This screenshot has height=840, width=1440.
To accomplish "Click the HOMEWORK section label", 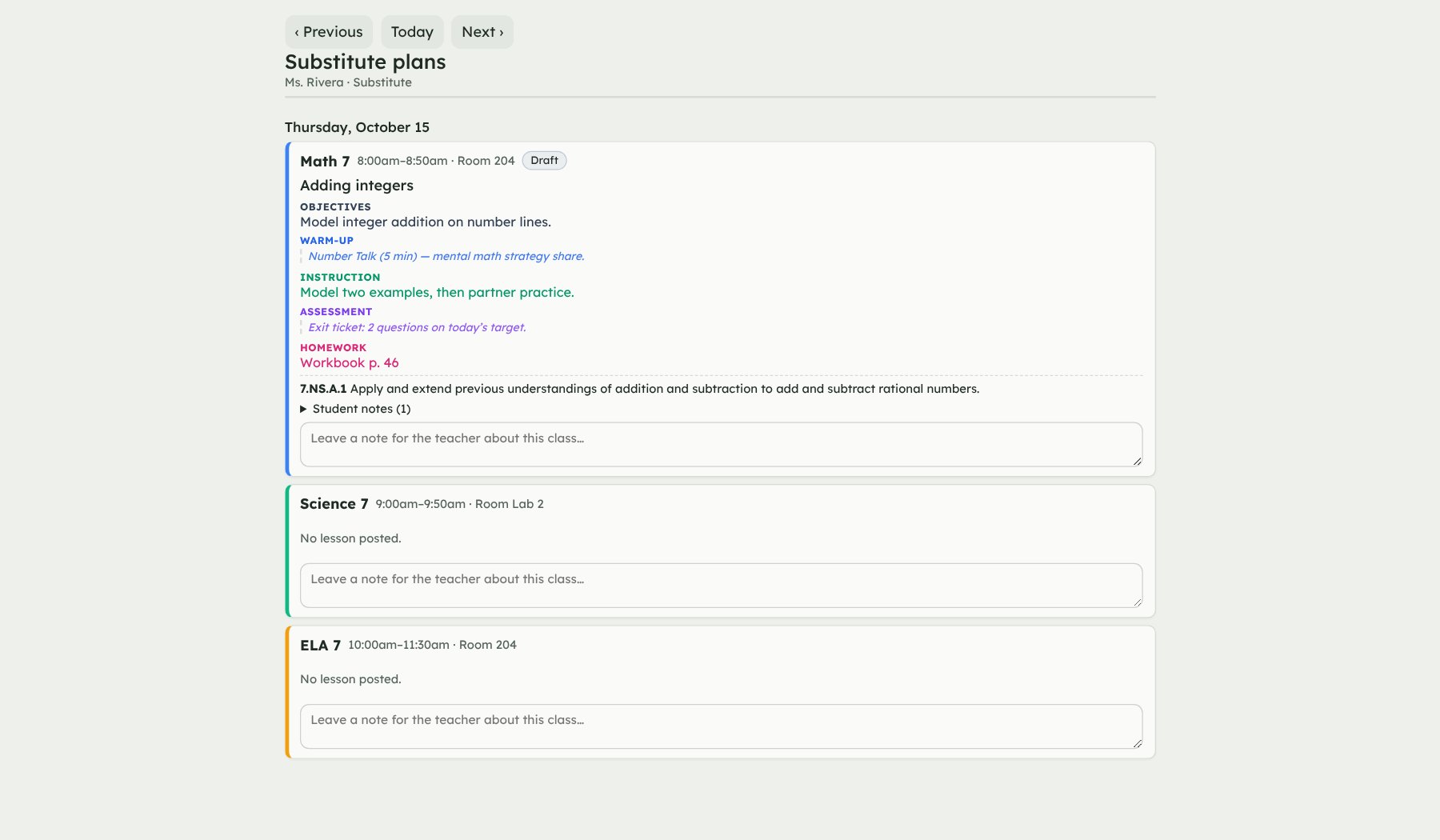I will tap(333, 347).
